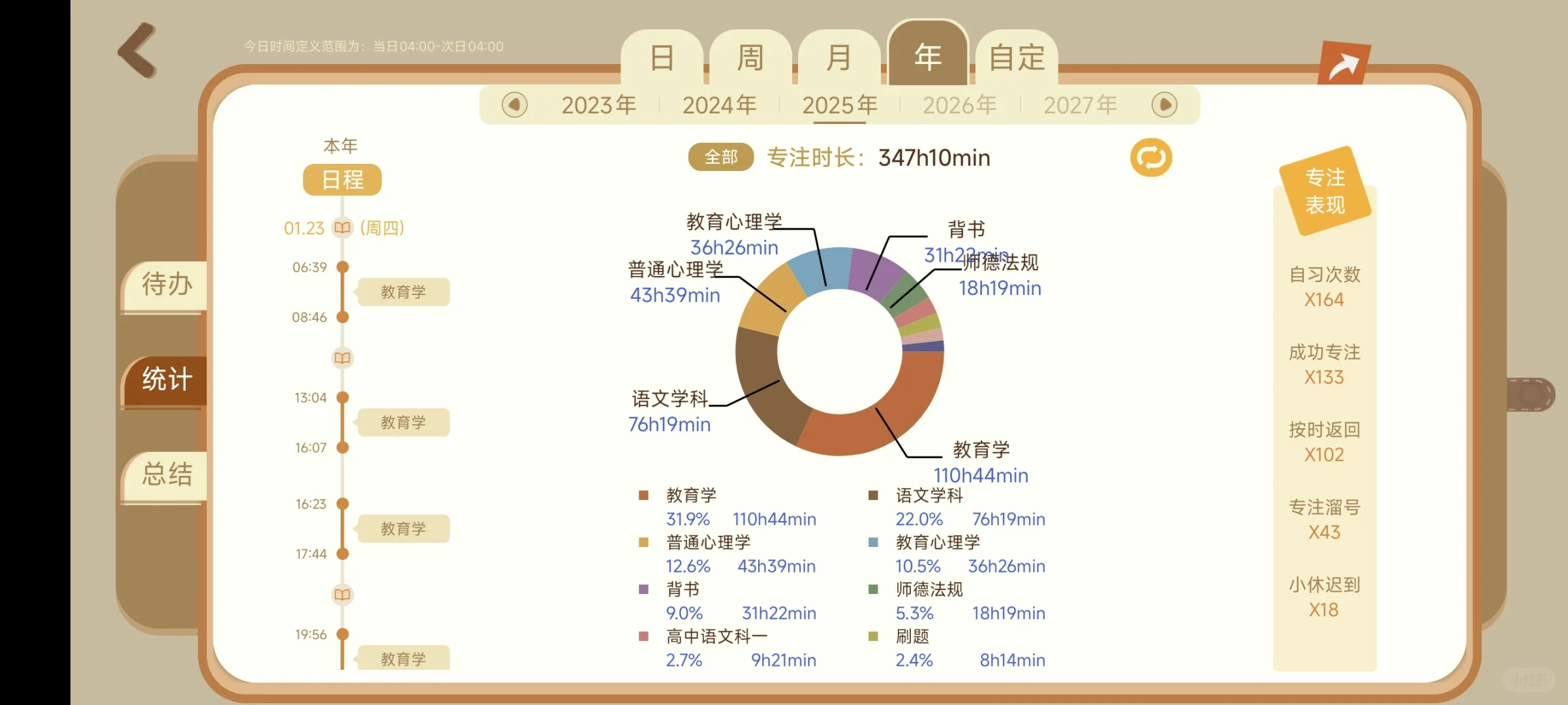Click the 16:23 timeline dot
Image resolution: width=1568 pixels, height=705 pixels.
[342, 504]
